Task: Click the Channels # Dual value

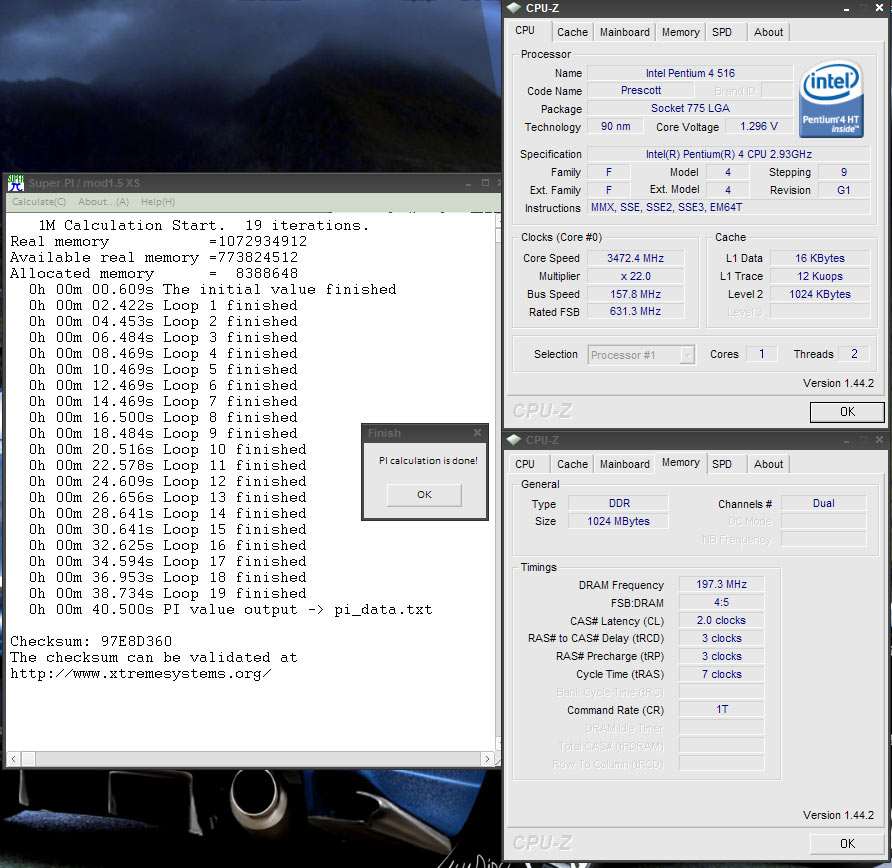Action: click(x=823, y=503)
